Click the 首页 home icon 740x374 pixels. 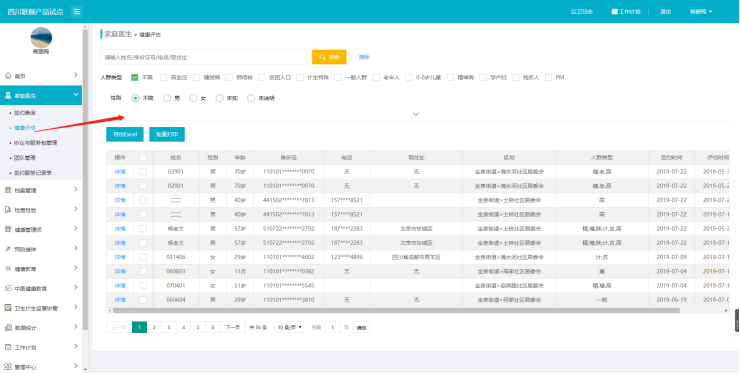pos(8,76)
